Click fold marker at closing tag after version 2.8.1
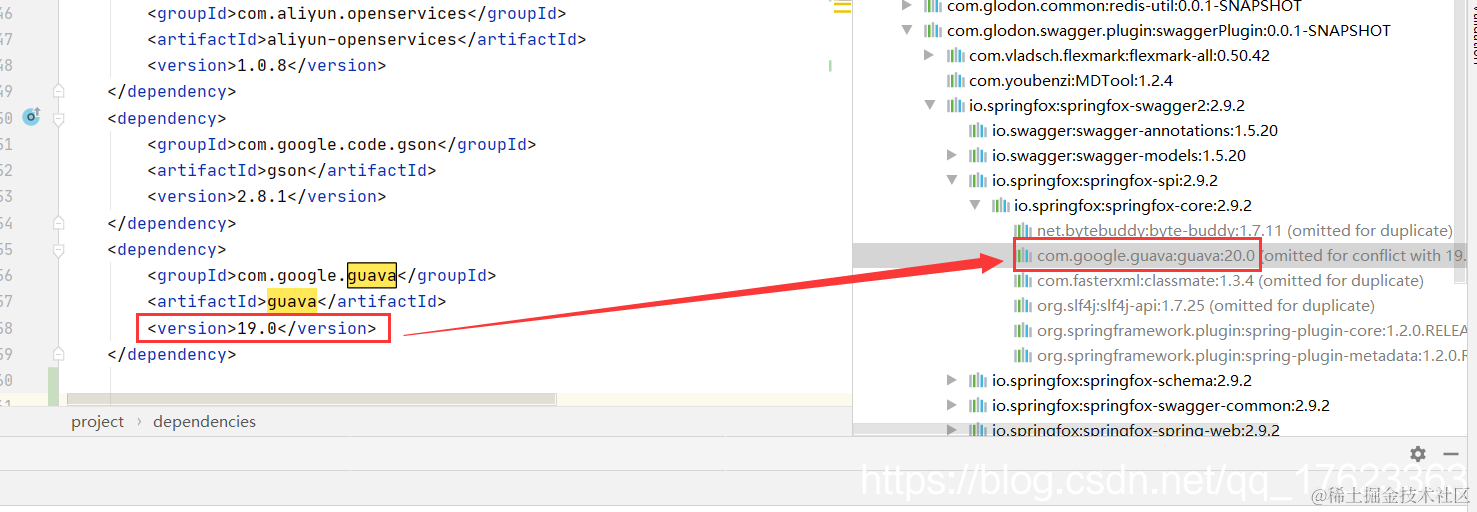Screen dimensions: 1477x512 (58, 223)
